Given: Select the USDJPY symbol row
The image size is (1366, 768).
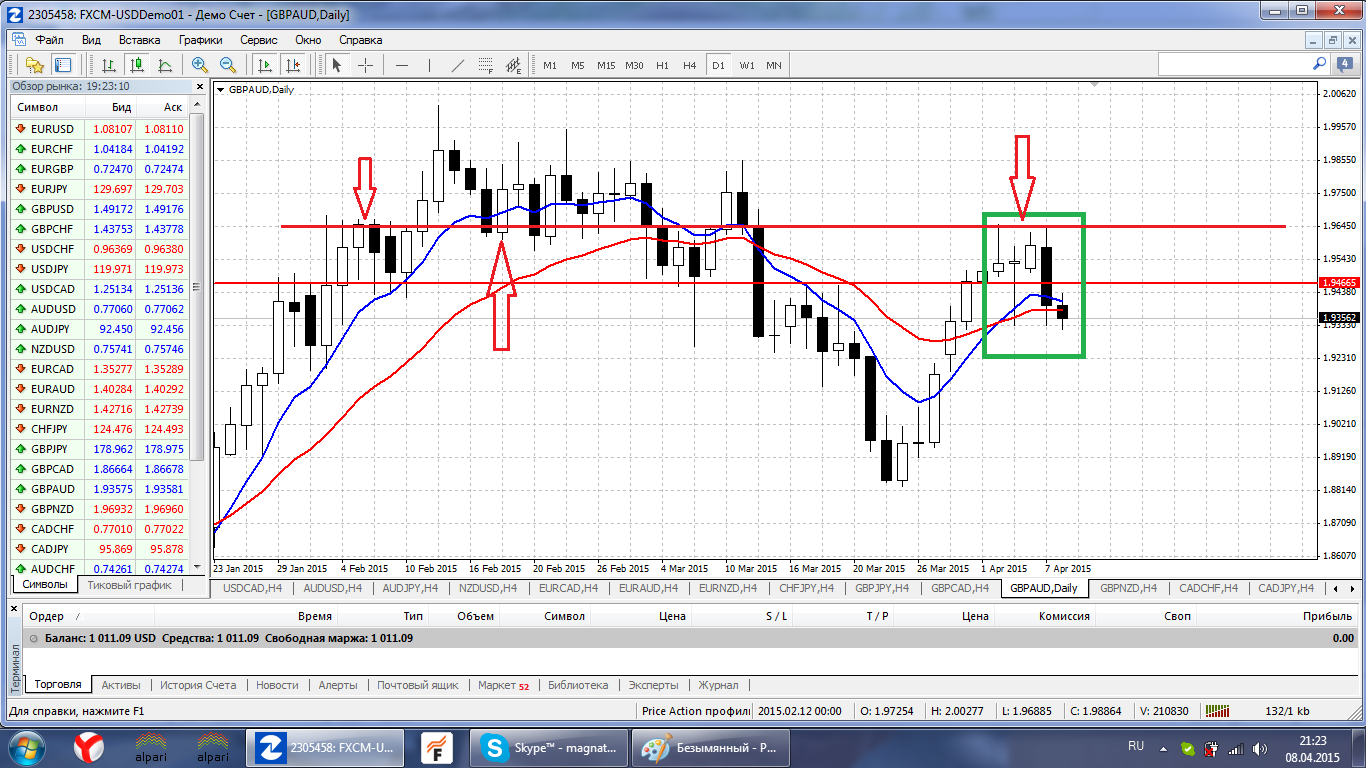Looking at the screenshot, I should point(99,269).
